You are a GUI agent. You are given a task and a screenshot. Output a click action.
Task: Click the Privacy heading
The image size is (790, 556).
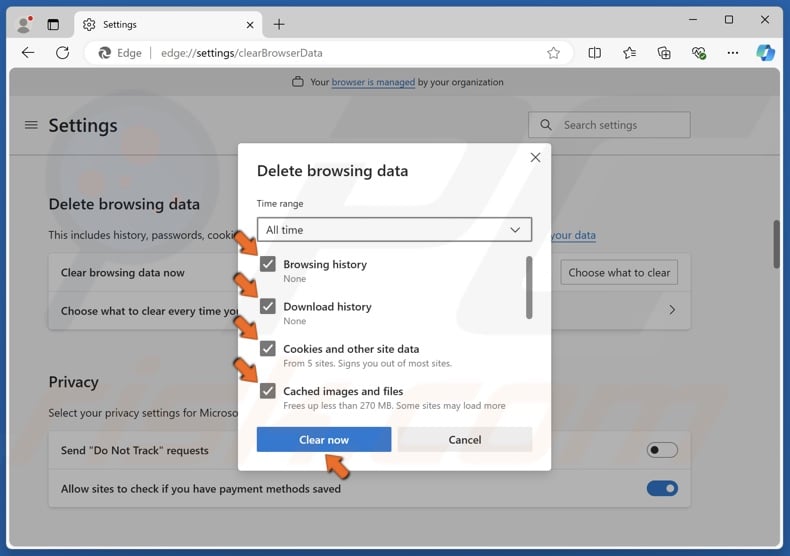pos(74,382)
